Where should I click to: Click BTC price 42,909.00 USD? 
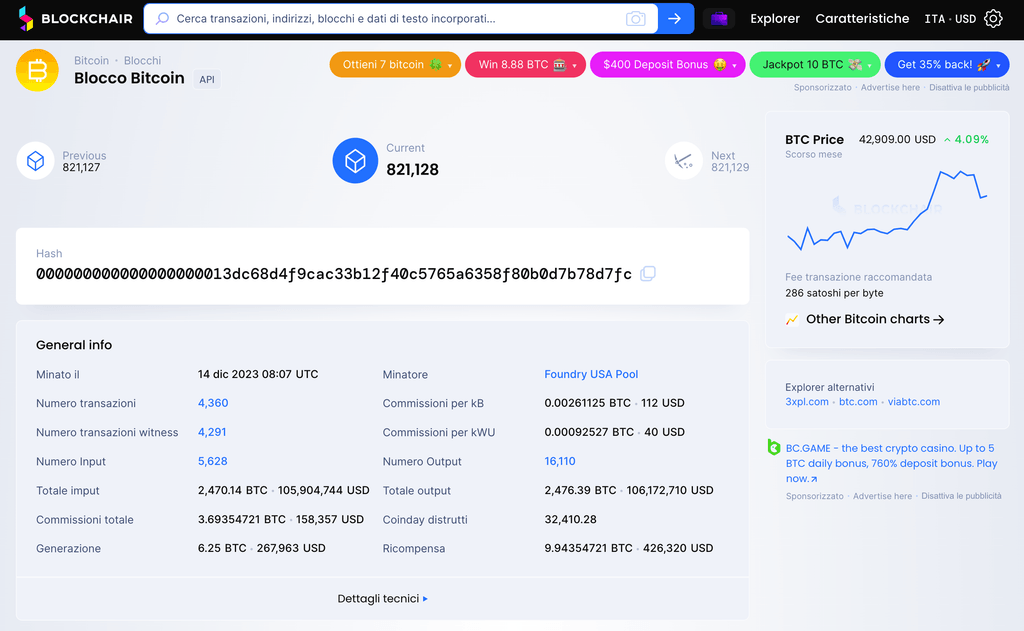[x=897, y=139]
